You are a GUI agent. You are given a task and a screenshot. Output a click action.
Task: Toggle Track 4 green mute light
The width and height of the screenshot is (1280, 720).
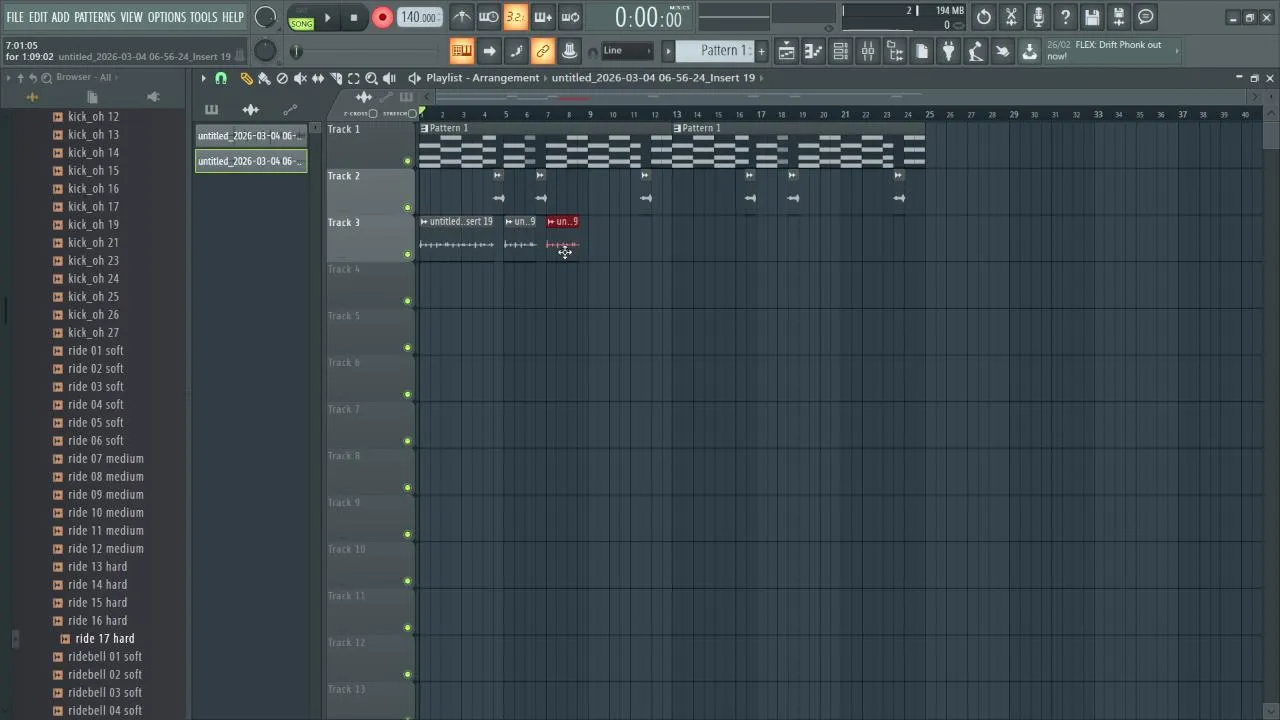[x=407, y=301]
